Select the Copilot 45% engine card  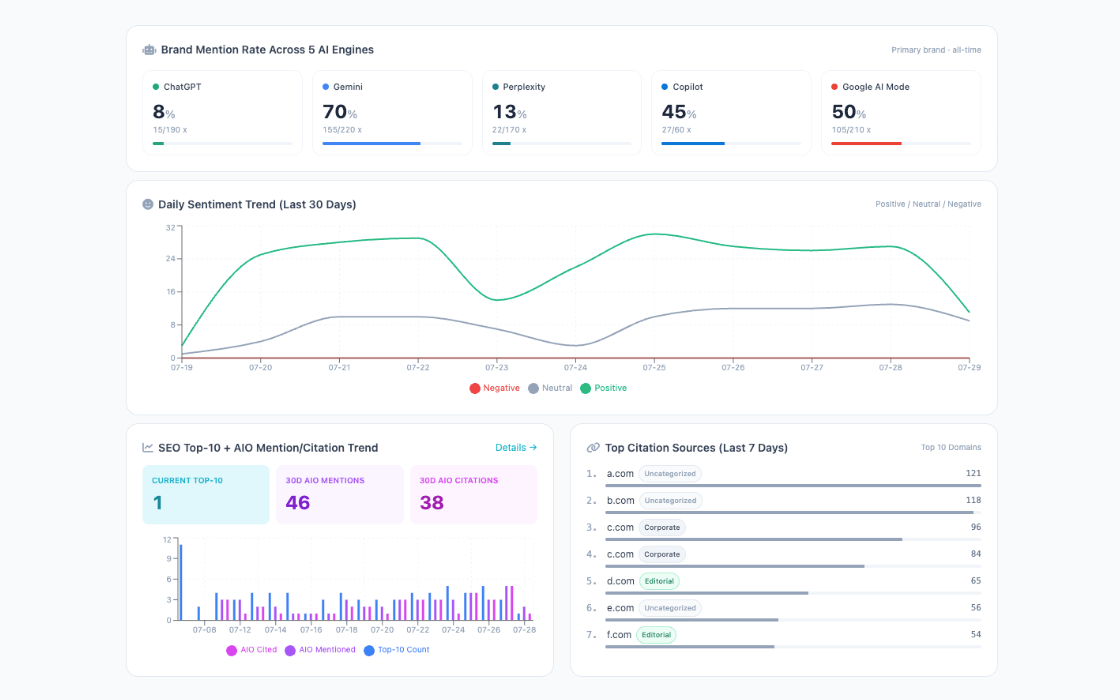731,113
